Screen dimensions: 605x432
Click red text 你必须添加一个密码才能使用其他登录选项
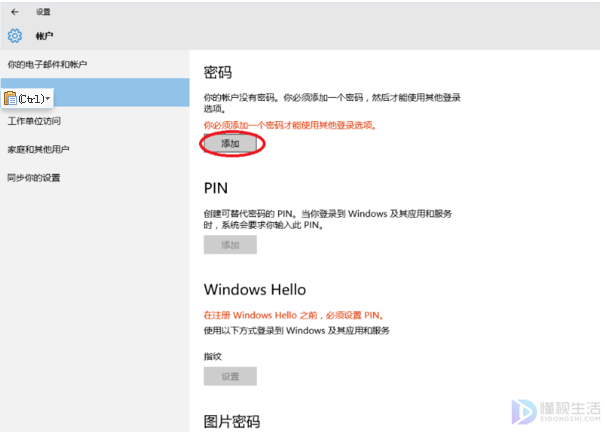point(290,125)
